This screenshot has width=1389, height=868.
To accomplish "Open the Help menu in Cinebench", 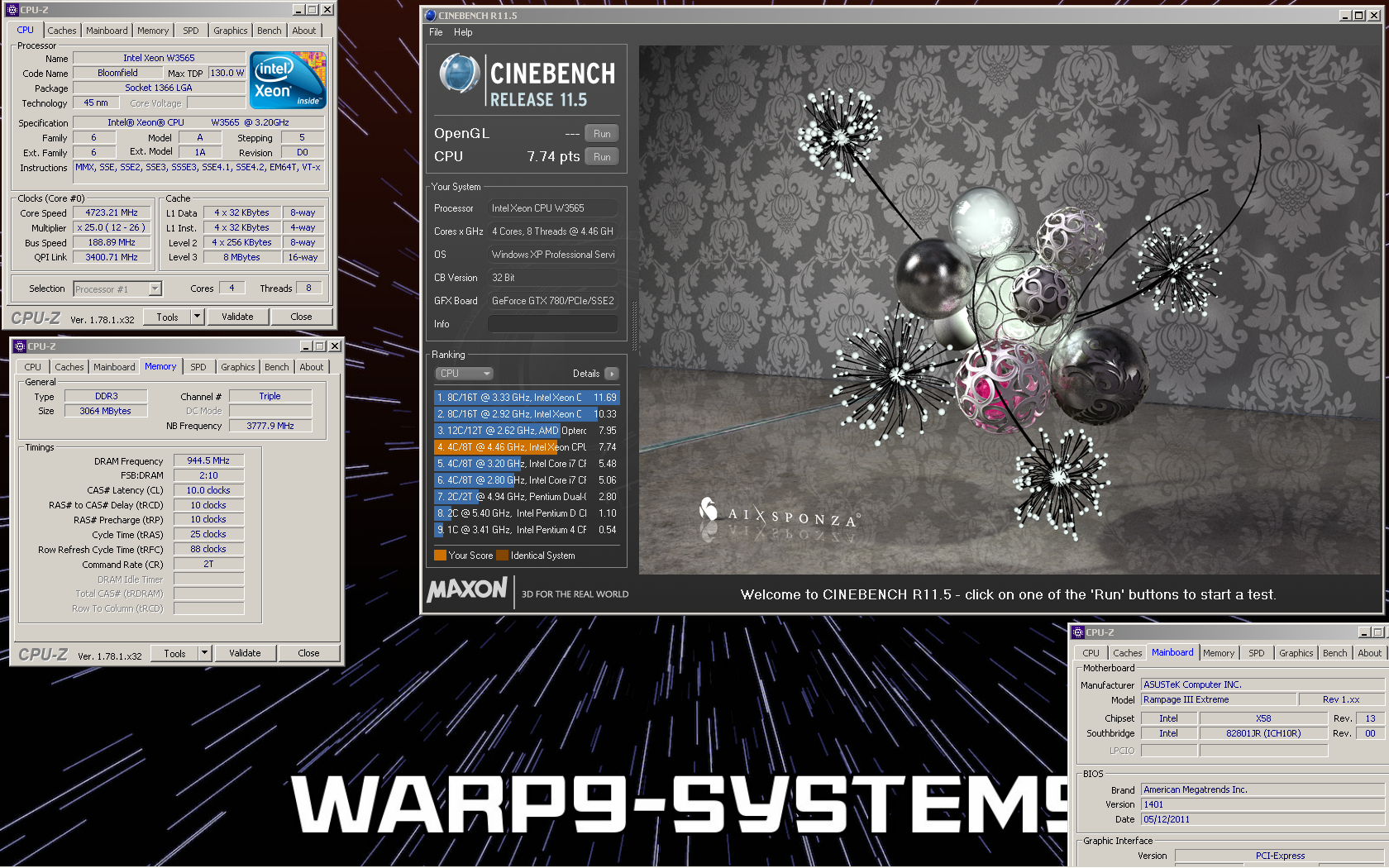I will pos(463,32).
